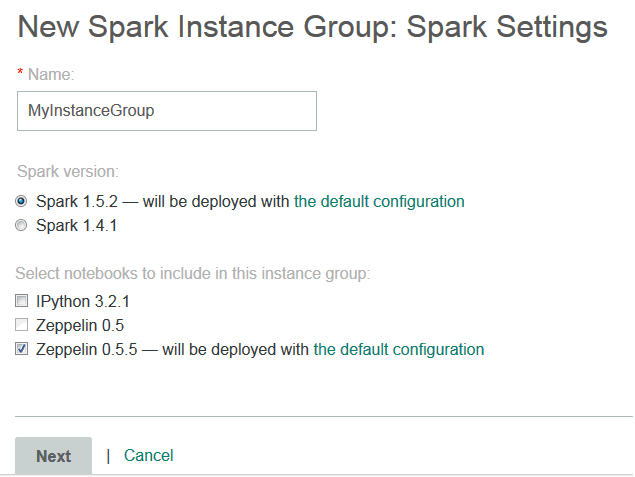This screenshot has width=635, height=477.
Task: Cancel the new Spark instance group
Action: [149, 456]
